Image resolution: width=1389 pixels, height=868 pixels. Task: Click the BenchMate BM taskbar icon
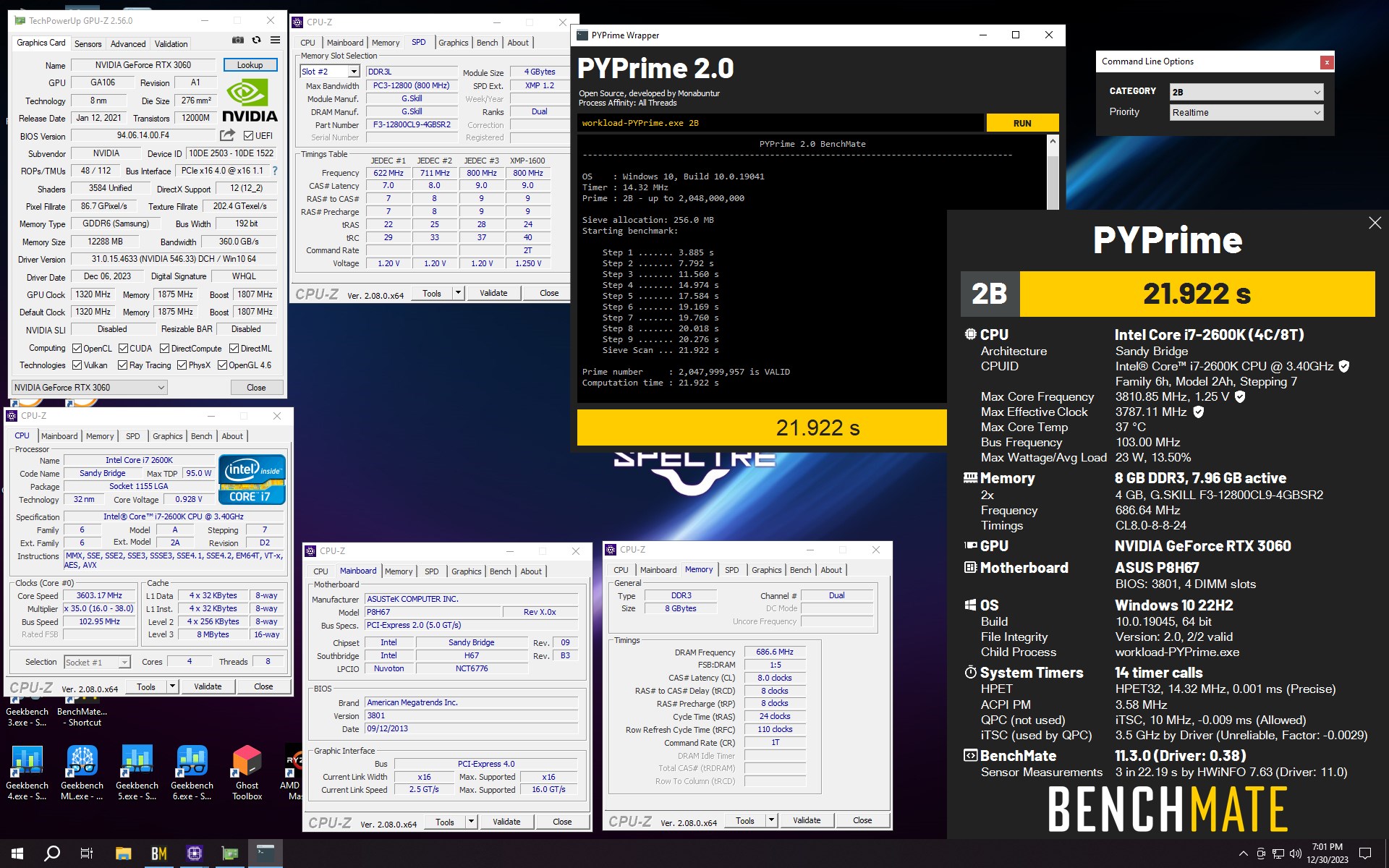point(158,854)
